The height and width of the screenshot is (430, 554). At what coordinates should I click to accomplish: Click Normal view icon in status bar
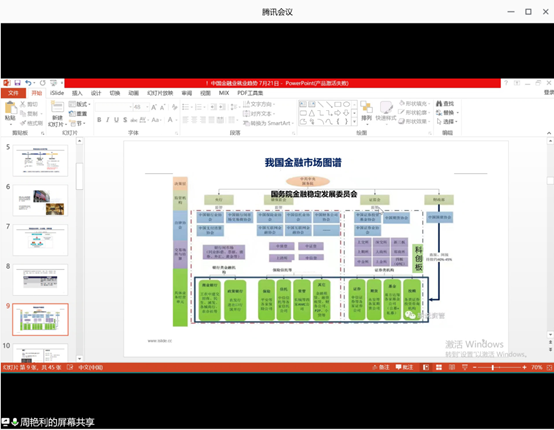[x=426, y=367]
